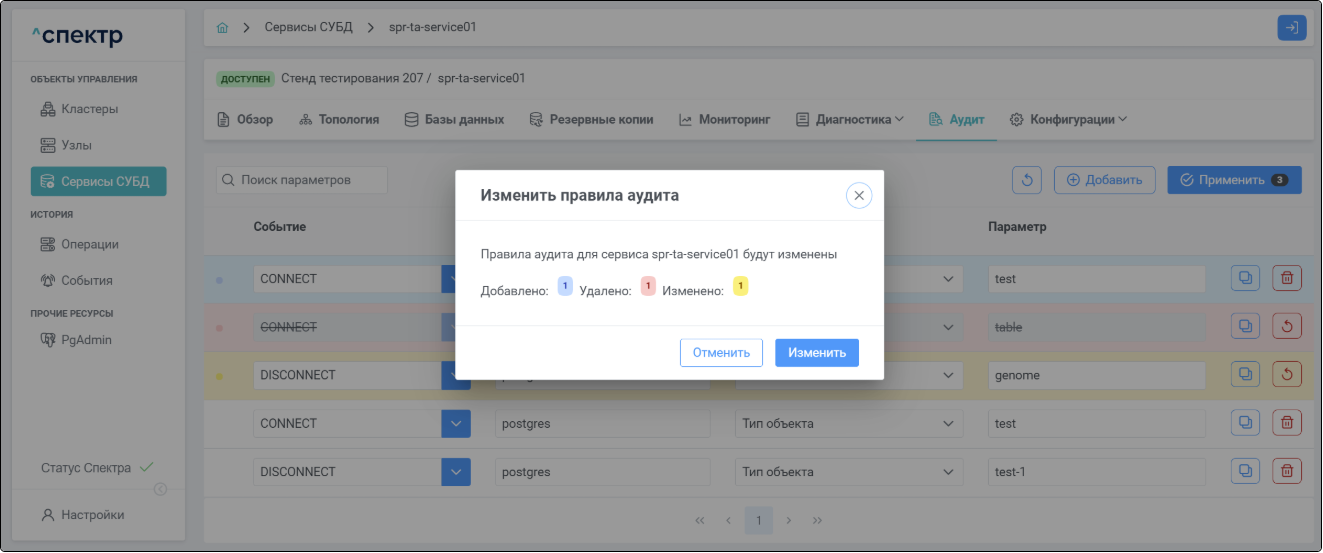Go to page 1 in pagination
The height and width of the screenshot is (553, 1323).
[x=759, y=520]
